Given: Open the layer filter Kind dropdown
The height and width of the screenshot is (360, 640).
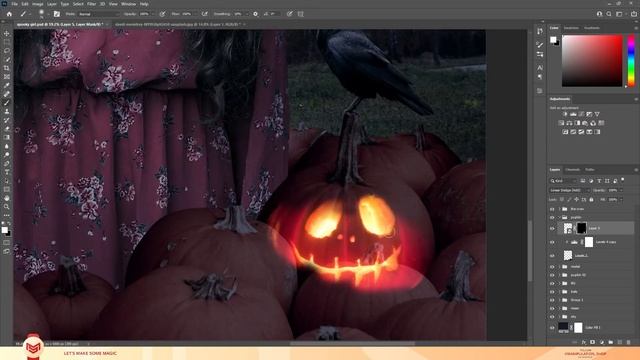Looking at the screenshot, I should (563, 181).
